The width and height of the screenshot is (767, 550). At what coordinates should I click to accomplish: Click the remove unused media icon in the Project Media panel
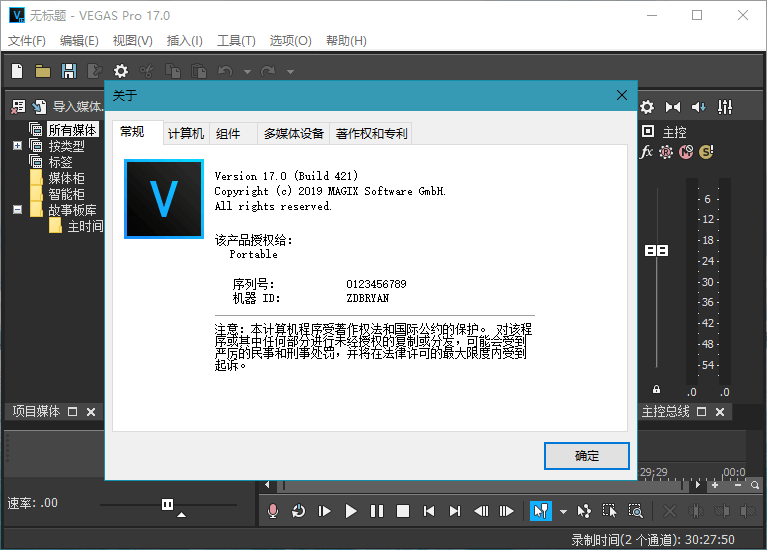19,107
